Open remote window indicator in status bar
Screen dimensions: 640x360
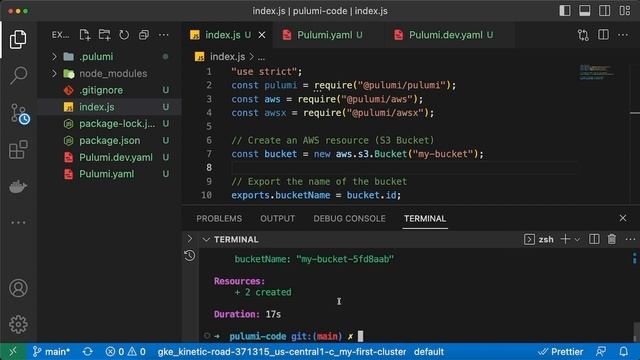[x=13, y=351]
